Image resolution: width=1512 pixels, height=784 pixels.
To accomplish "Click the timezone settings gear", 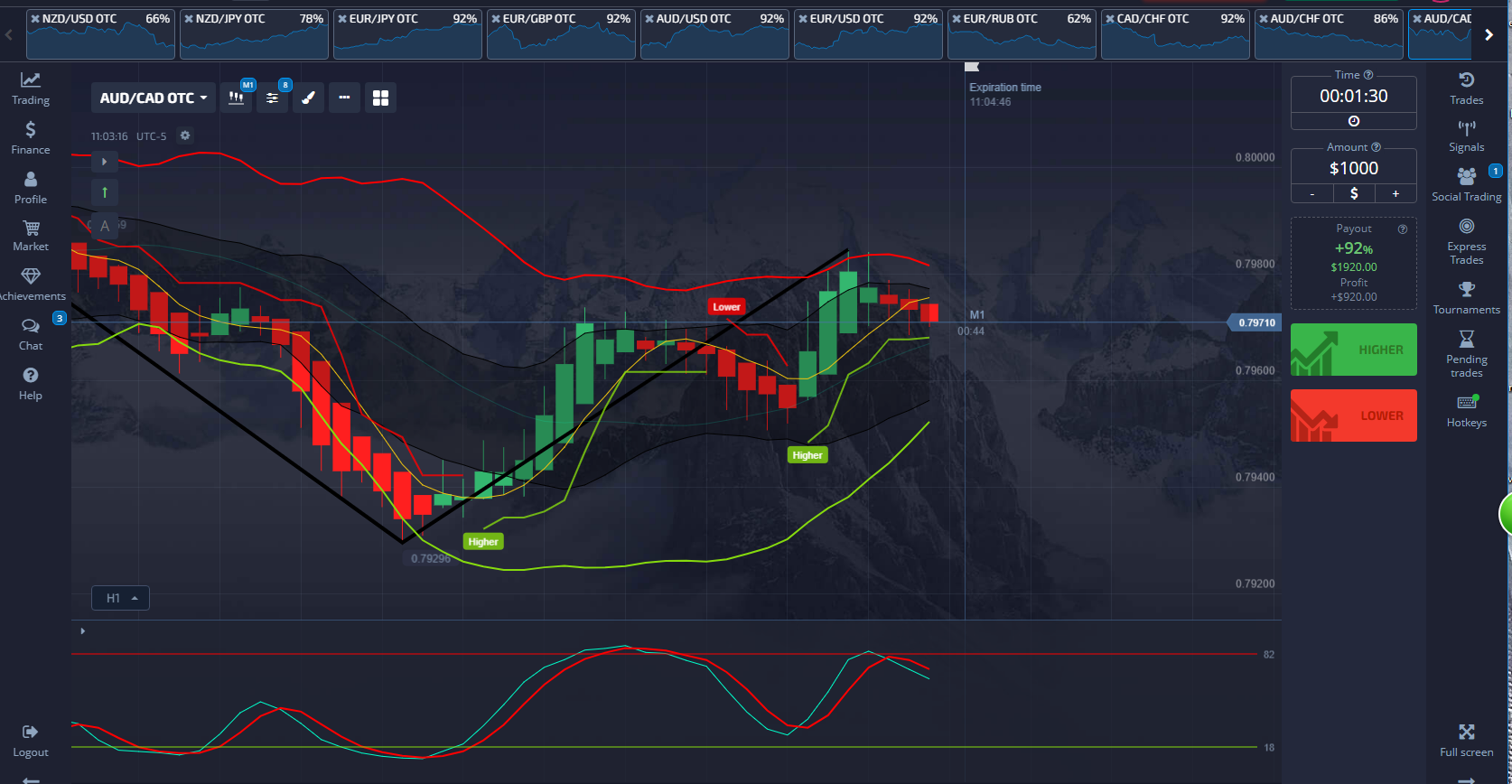I will (185, 135).
